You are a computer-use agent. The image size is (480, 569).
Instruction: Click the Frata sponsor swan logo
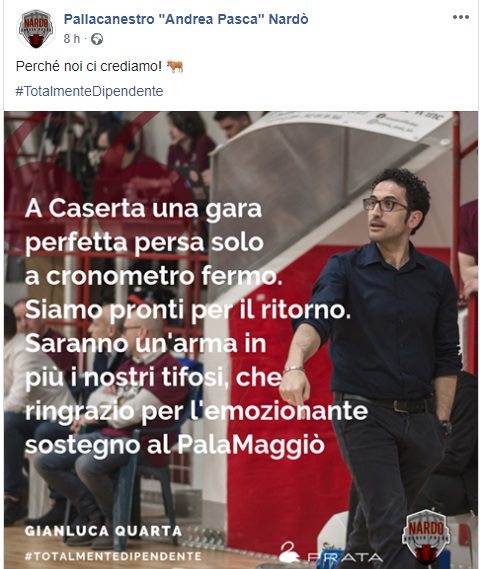(288, 552)
